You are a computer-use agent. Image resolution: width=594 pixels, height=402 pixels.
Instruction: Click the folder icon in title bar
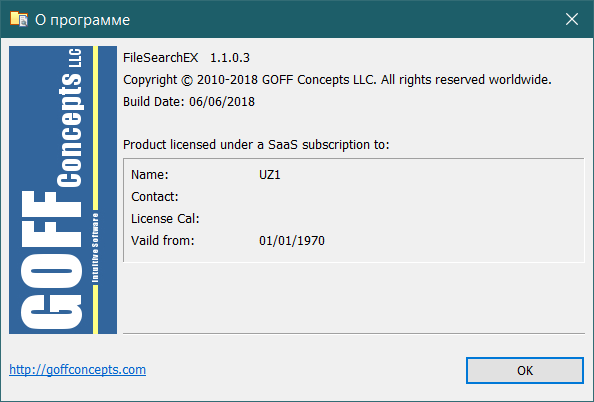click(x=19, y=19)
